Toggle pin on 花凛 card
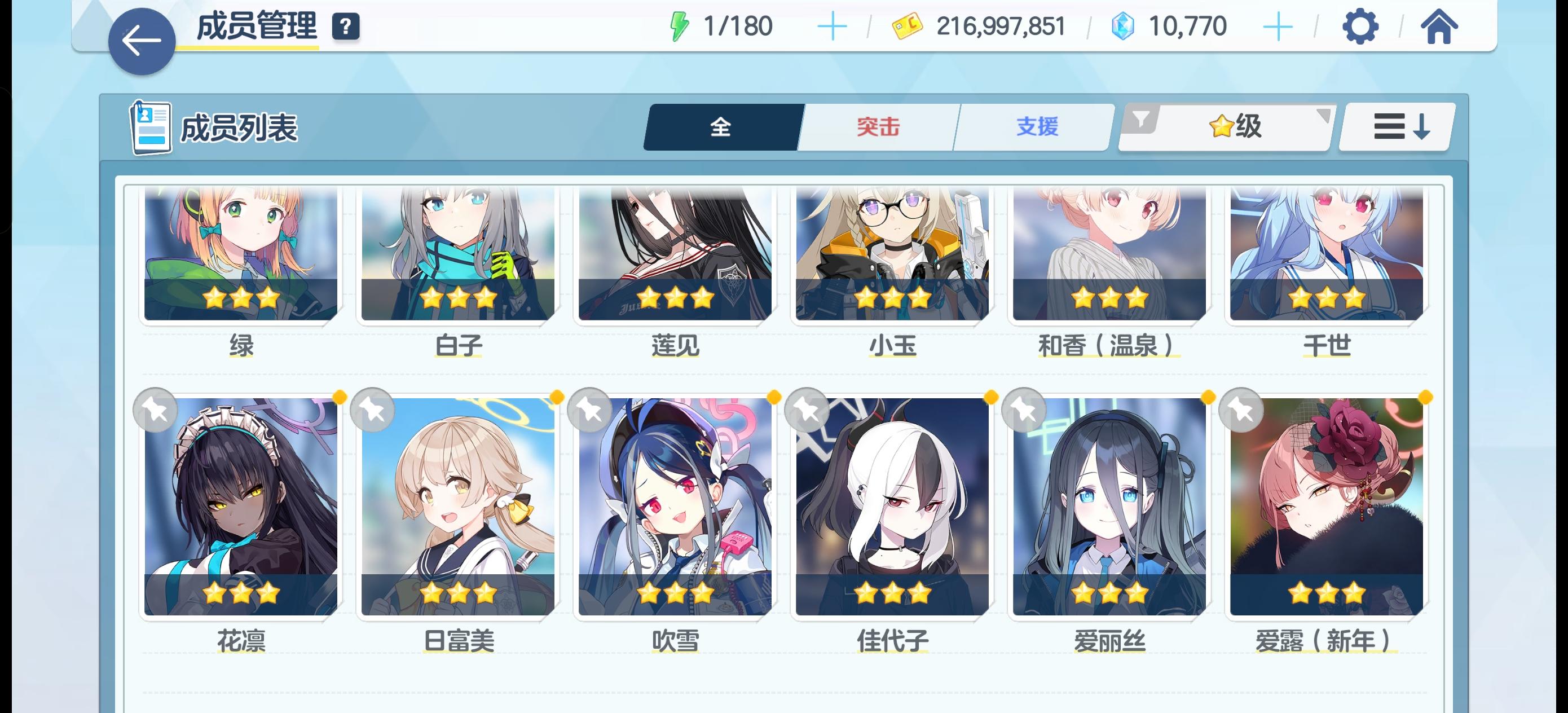Screen dimensions: 1568x713 pyautogui.click(x=155, y=410)
